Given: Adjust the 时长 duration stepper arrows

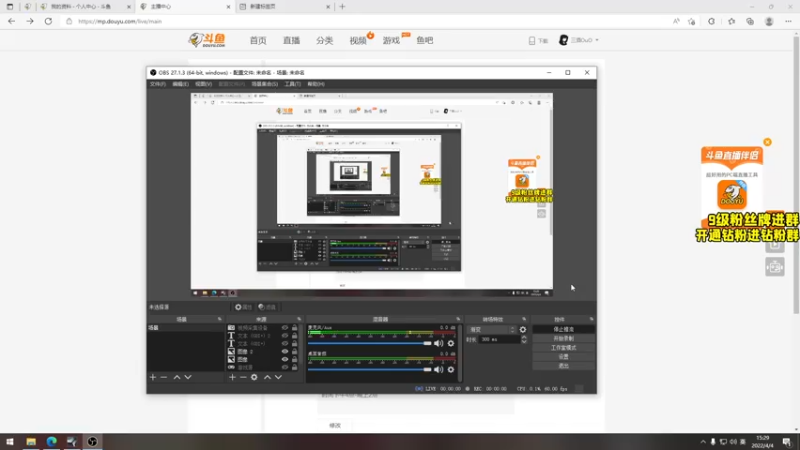Looking at the screenshot, I should 524,339.
